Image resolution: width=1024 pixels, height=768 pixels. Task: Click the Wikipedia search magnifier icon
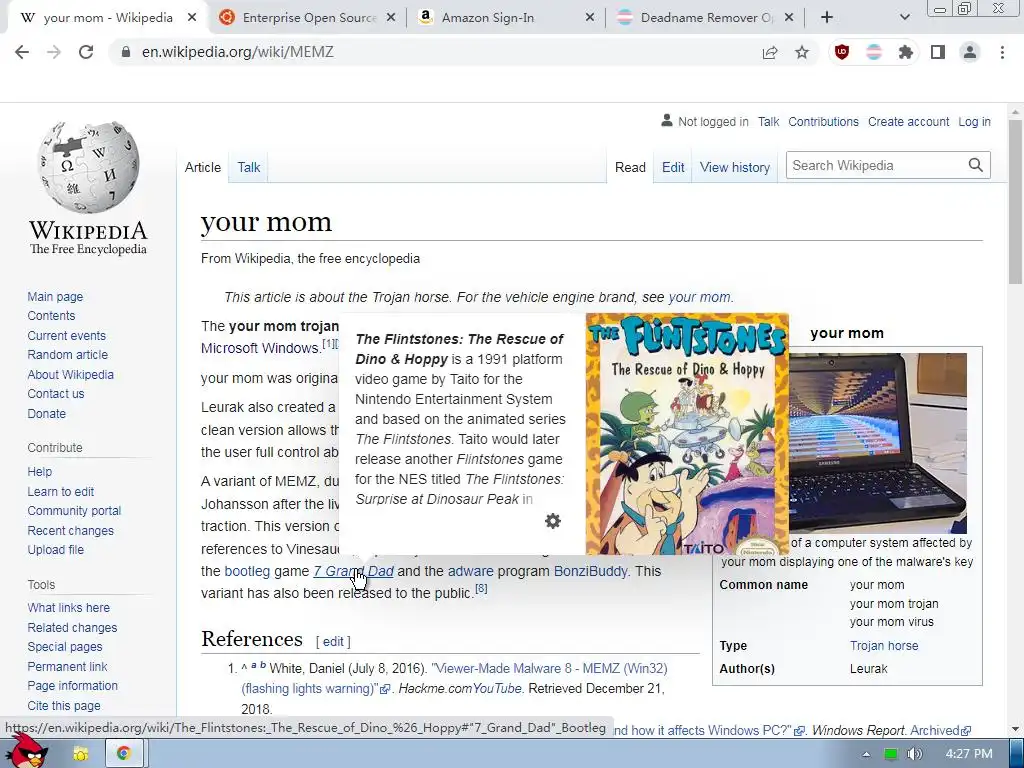[976, 165]
